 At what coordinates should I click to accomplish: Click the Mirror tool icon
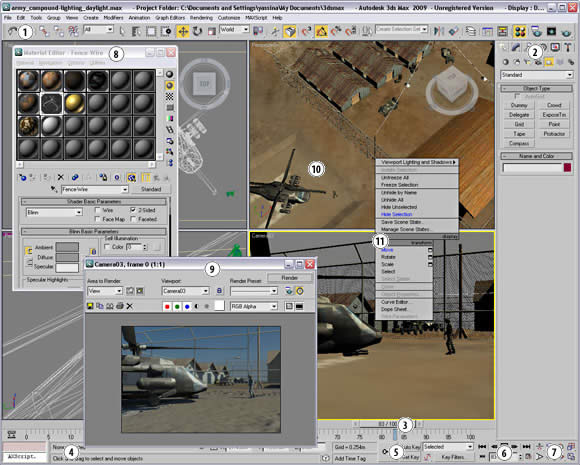439,31
